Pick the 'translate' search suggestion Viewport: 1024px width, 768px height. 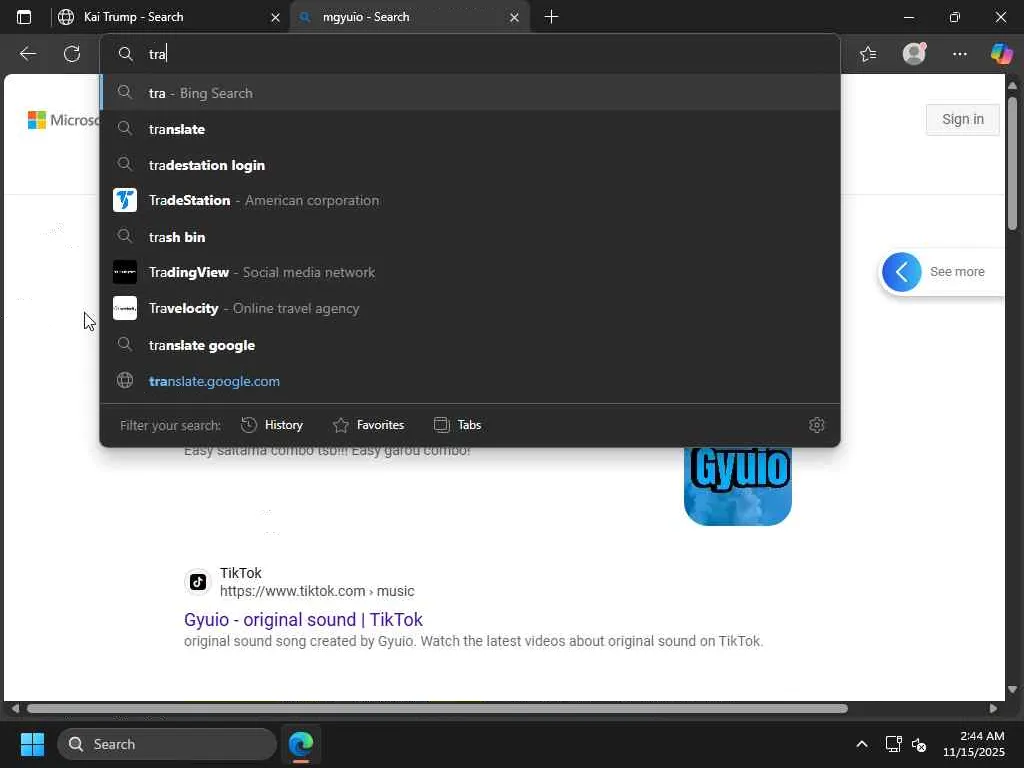pyautogui.click(x=470, y=129)
